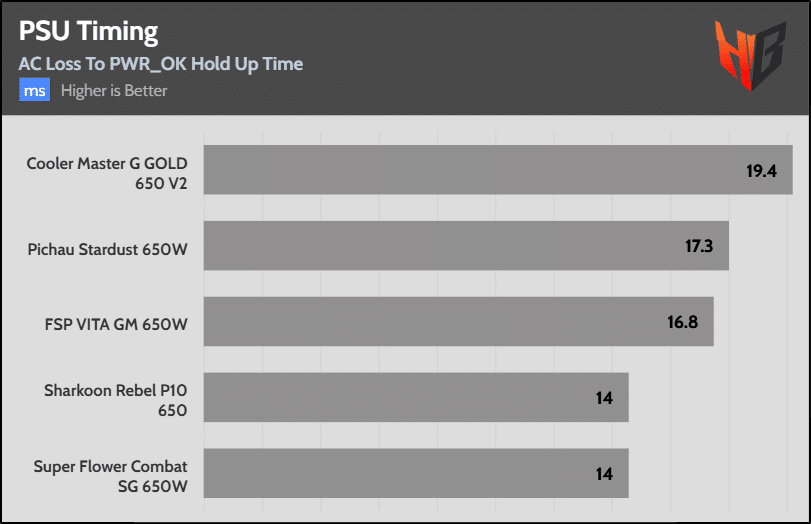Select the Sharkoon Rebel P10 650 bar
This screenshot has height=524, width=811.
point(416,397)
